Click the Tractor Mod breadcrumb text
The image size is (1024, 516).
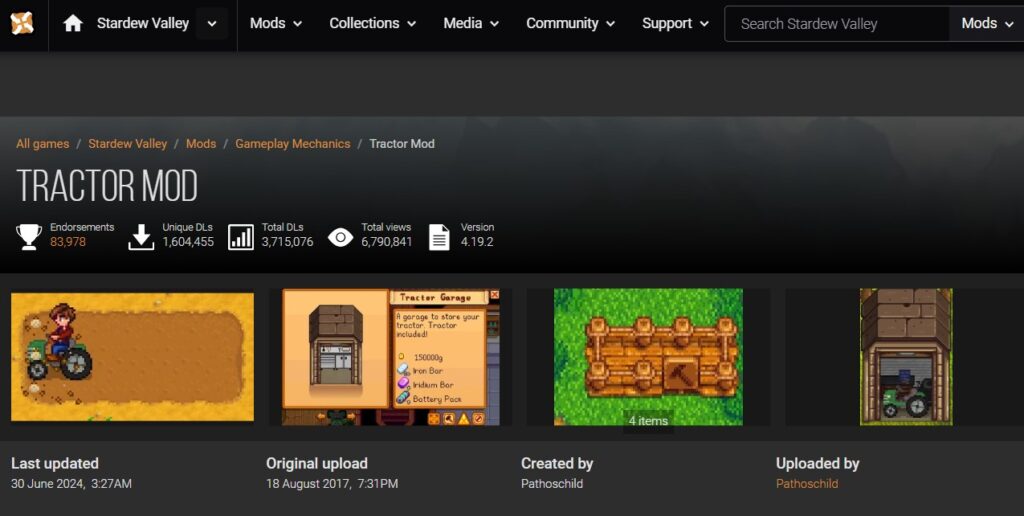tap(402, 144)
